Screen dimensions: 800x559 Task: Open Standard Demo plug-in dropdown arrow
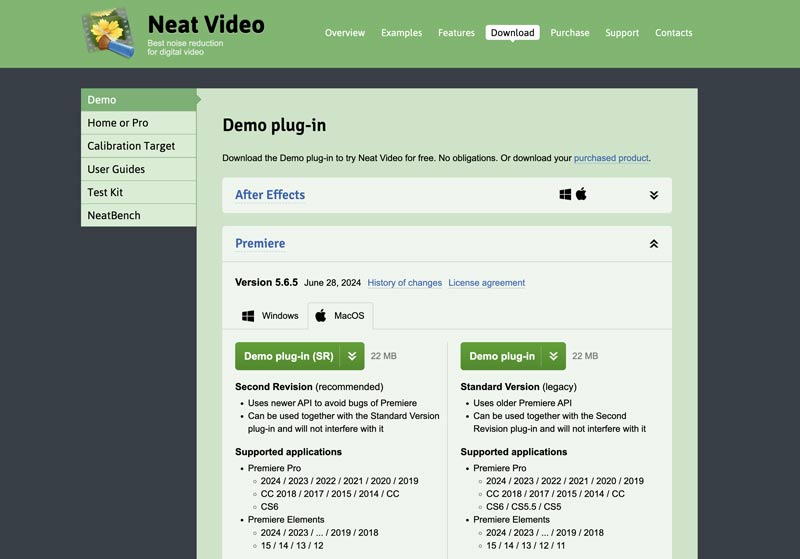[553, 356]
